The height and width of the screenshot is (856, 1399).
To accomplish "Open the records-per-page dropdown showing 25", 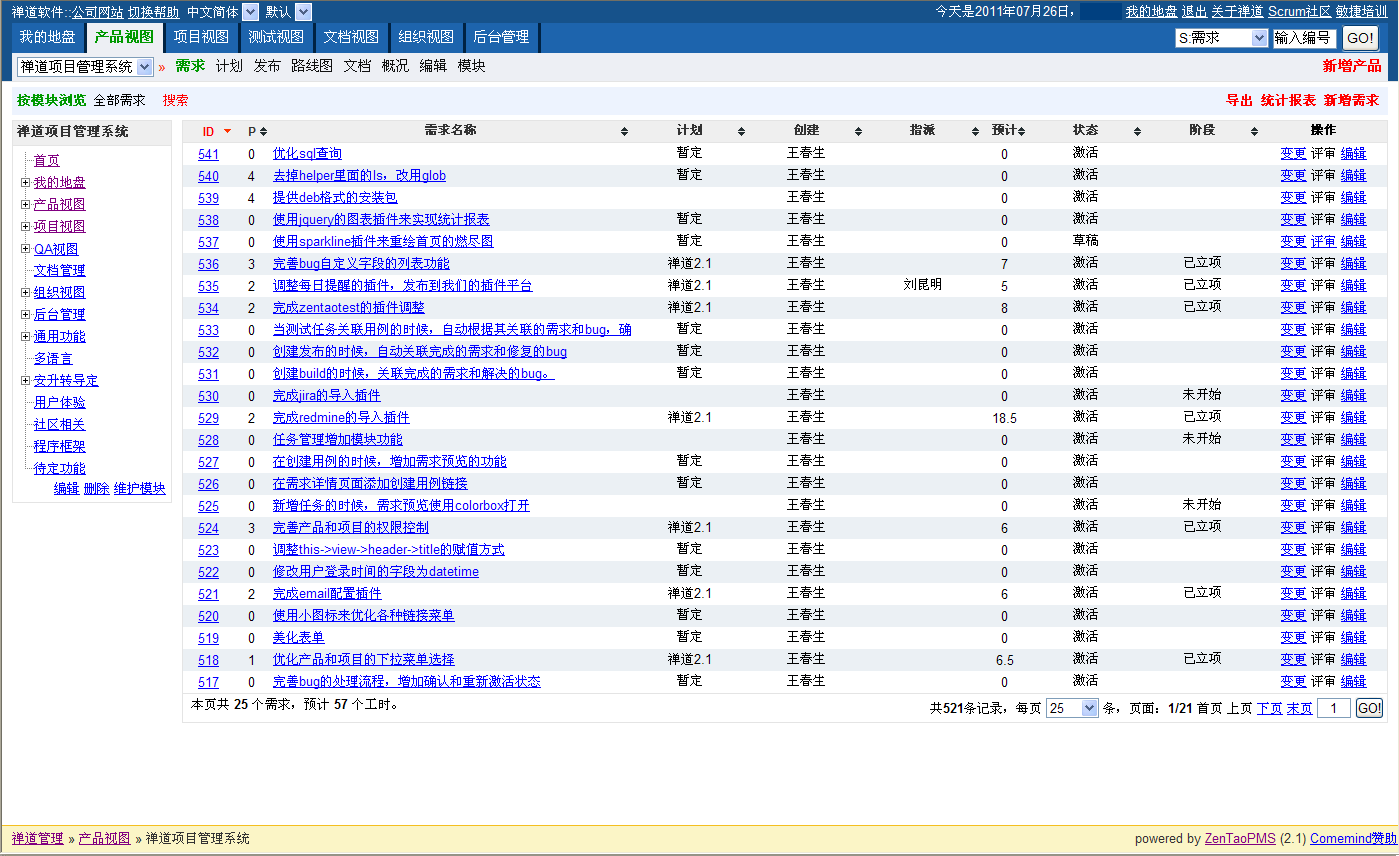I will tap(1072, 708).
